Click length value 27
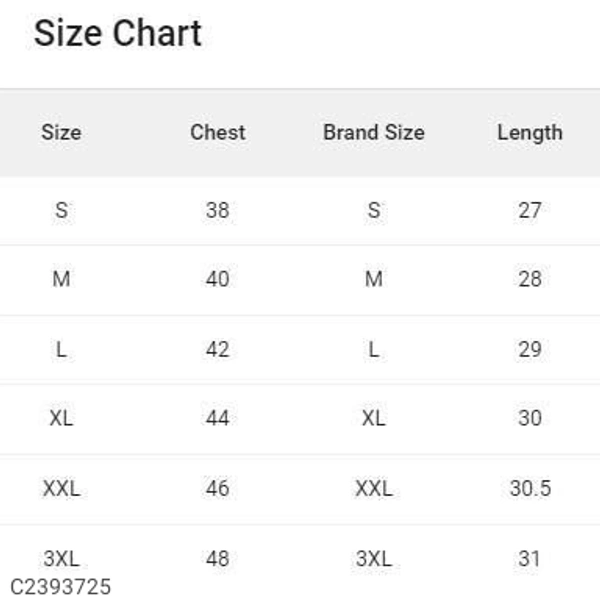The height and width of the screenshot is (603, 600). pyautogui.click(x=529, y=210)
